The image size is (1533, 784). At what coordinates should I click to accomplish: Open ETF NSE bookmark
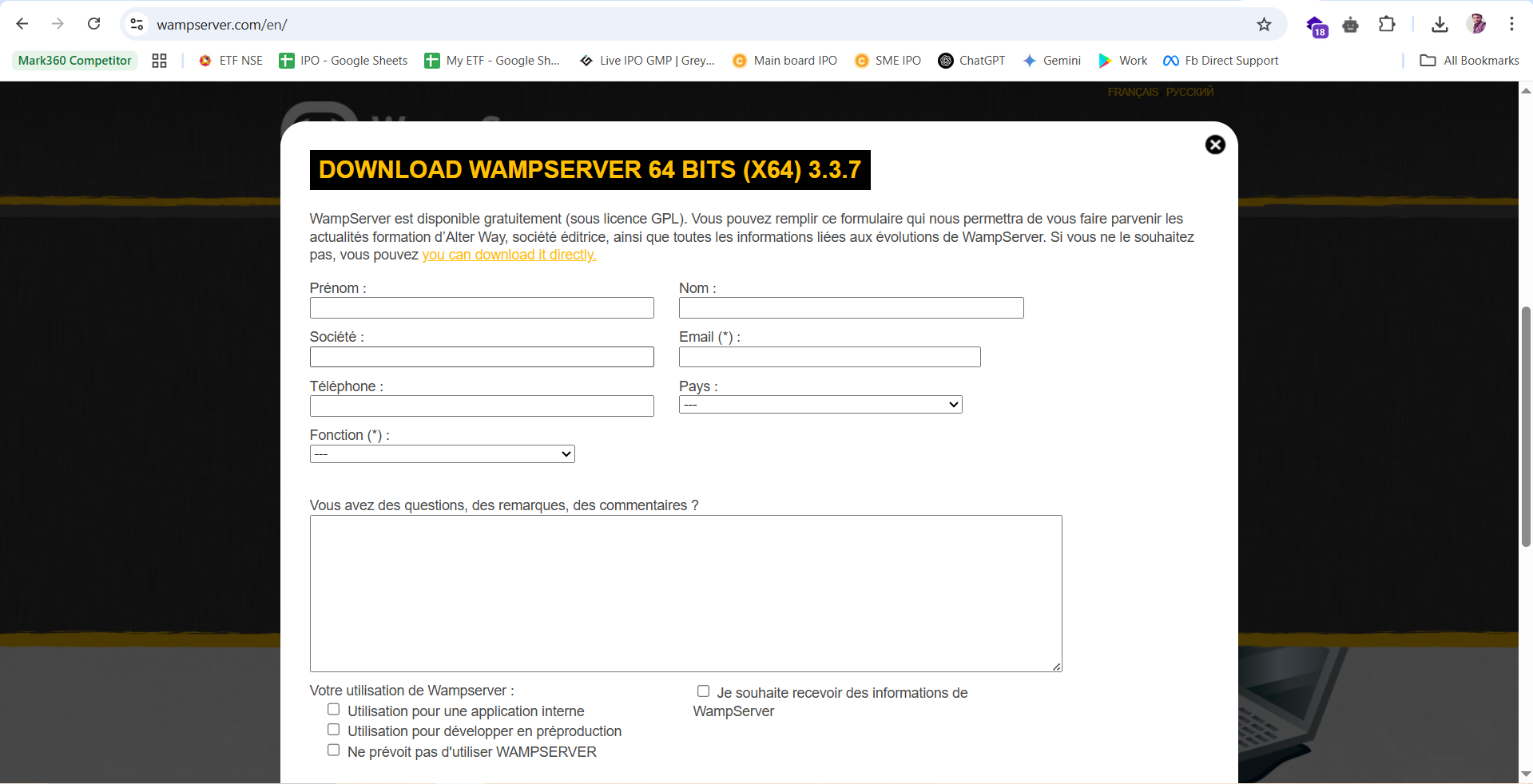tap(231, 61)
